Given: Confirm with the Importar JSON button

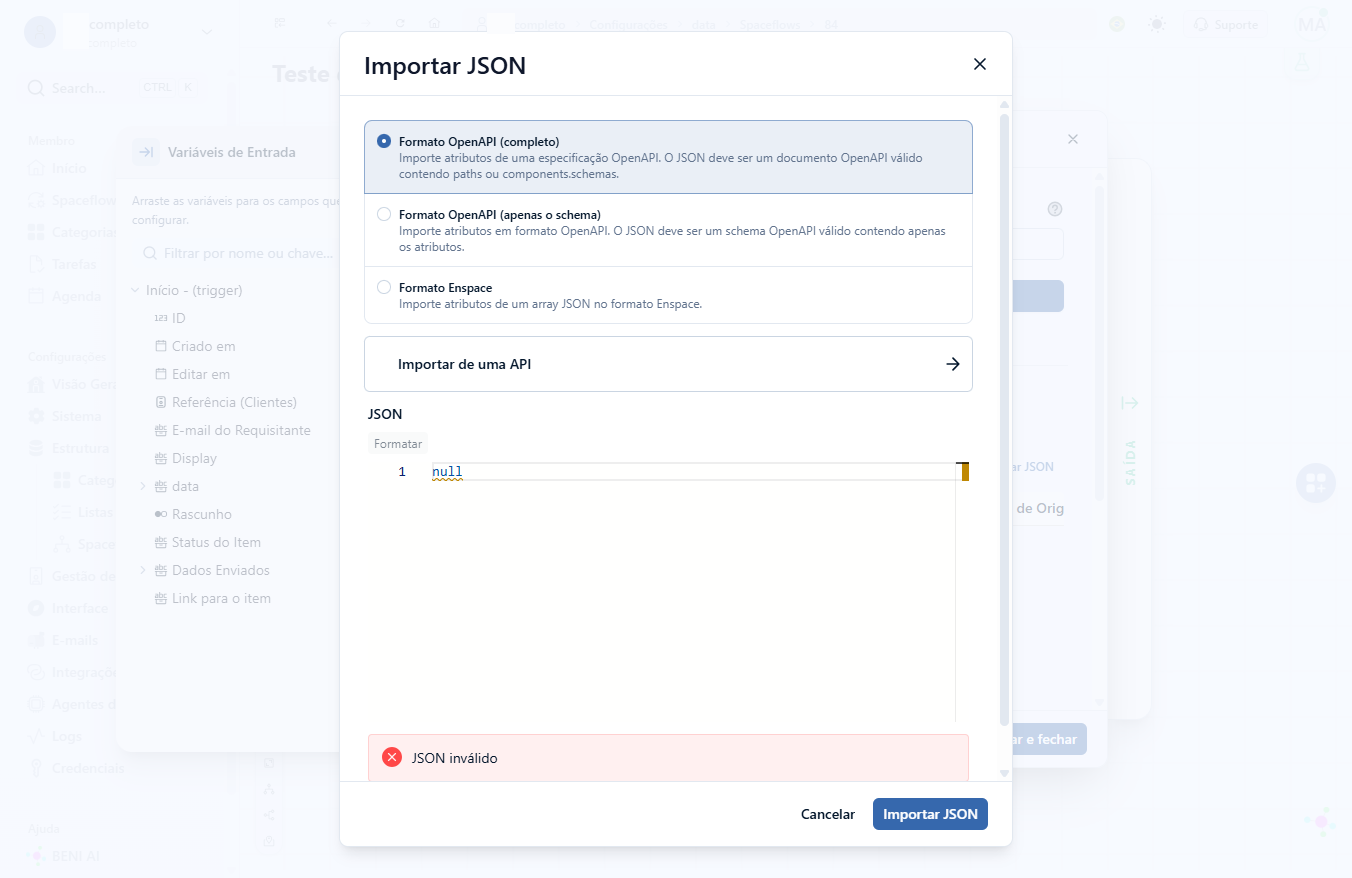Looking at the screenshot, I should [930, 814].
